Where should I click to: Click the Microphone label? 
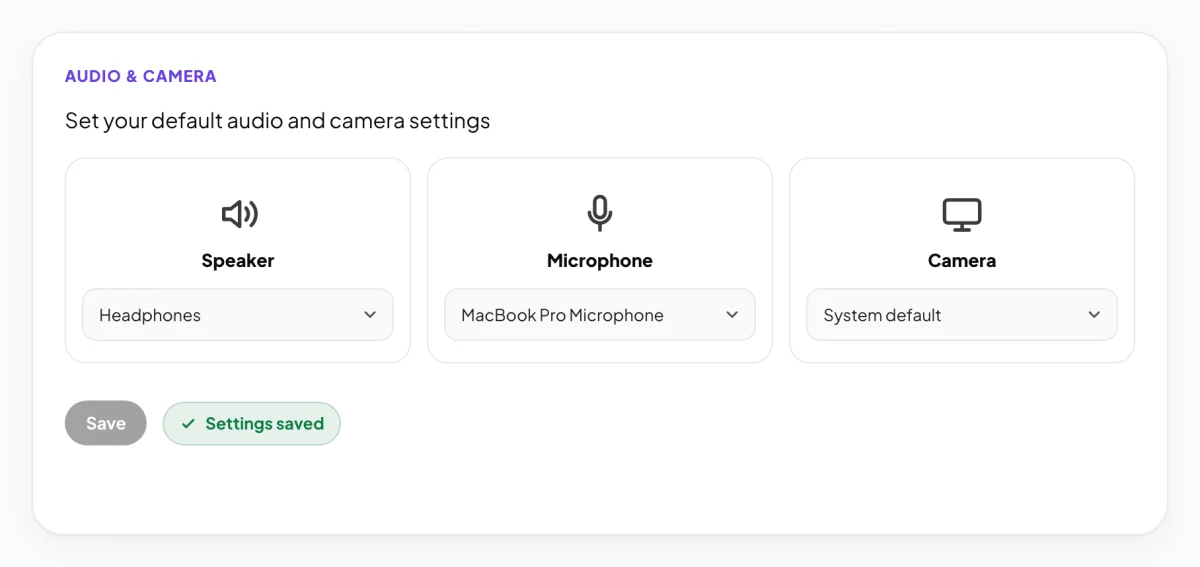click(x=600, y=261)
